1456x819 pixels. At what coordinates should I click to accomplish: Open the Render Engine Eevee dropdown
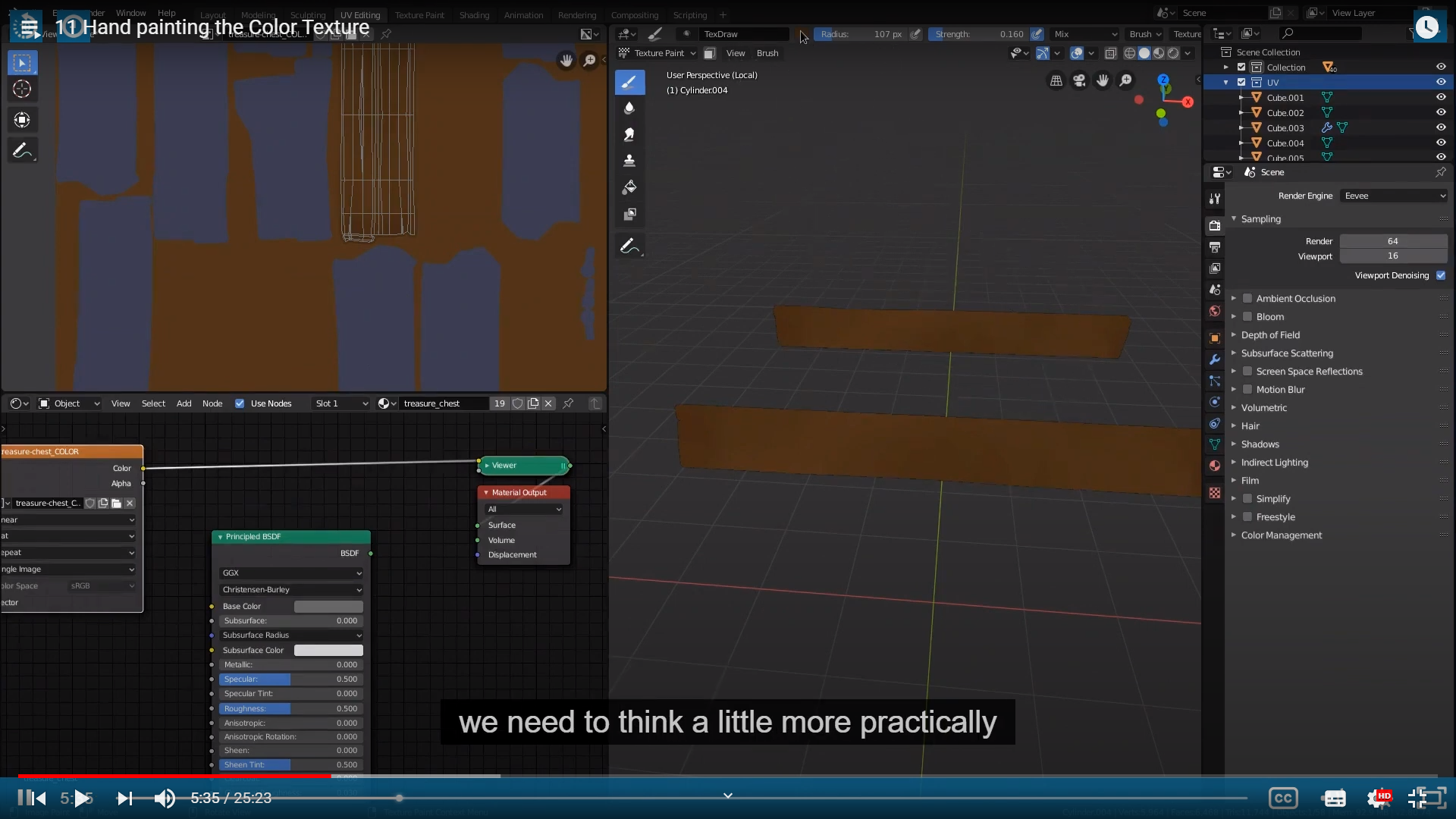[x=1394, y=196]
